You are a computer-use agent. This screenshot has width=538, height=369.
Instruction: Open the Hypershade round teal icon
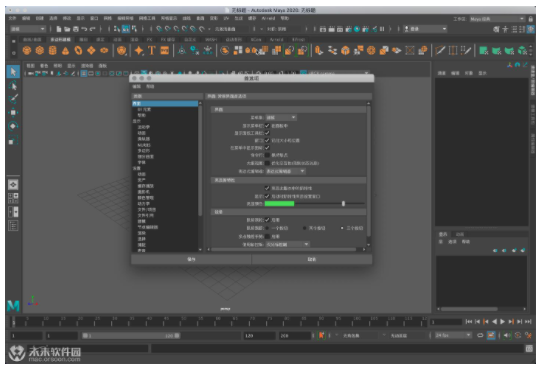click(x=357, y=29)
